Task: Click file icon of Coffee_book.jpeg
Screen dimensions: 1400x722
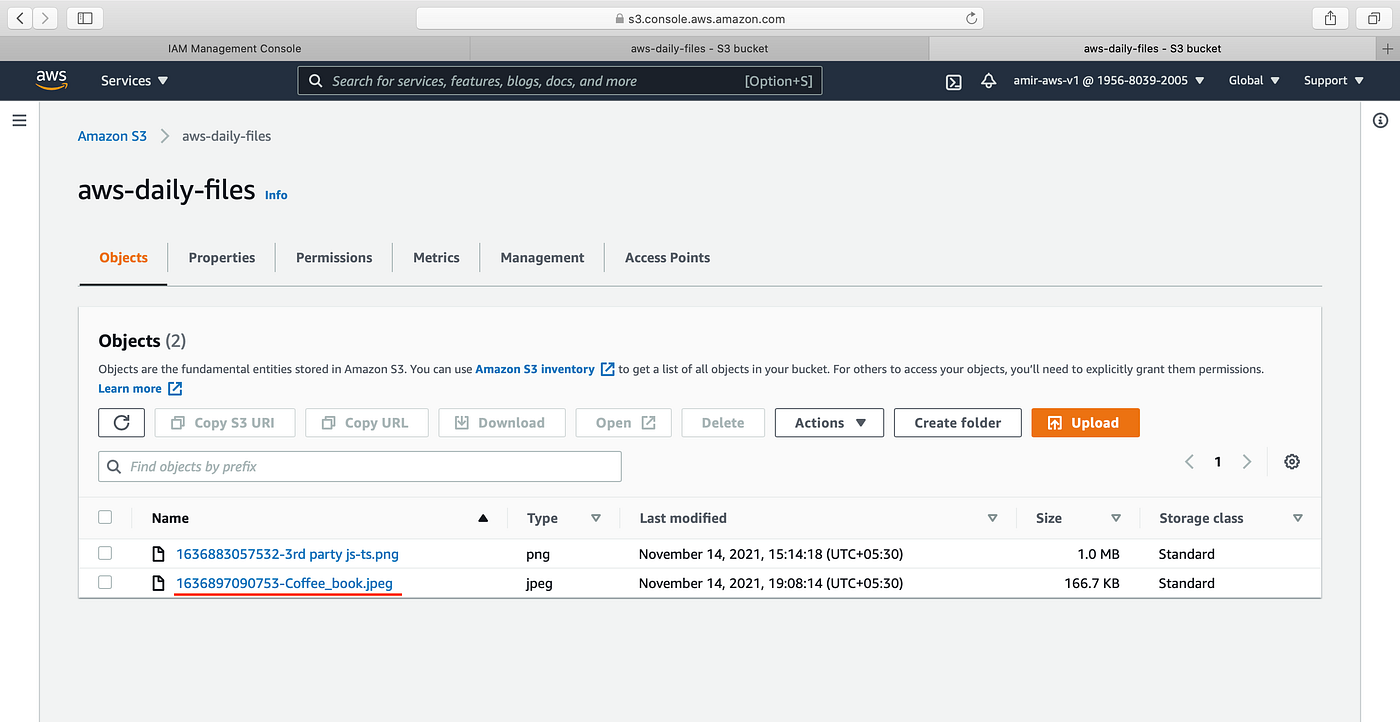Action: pos(158,583)
